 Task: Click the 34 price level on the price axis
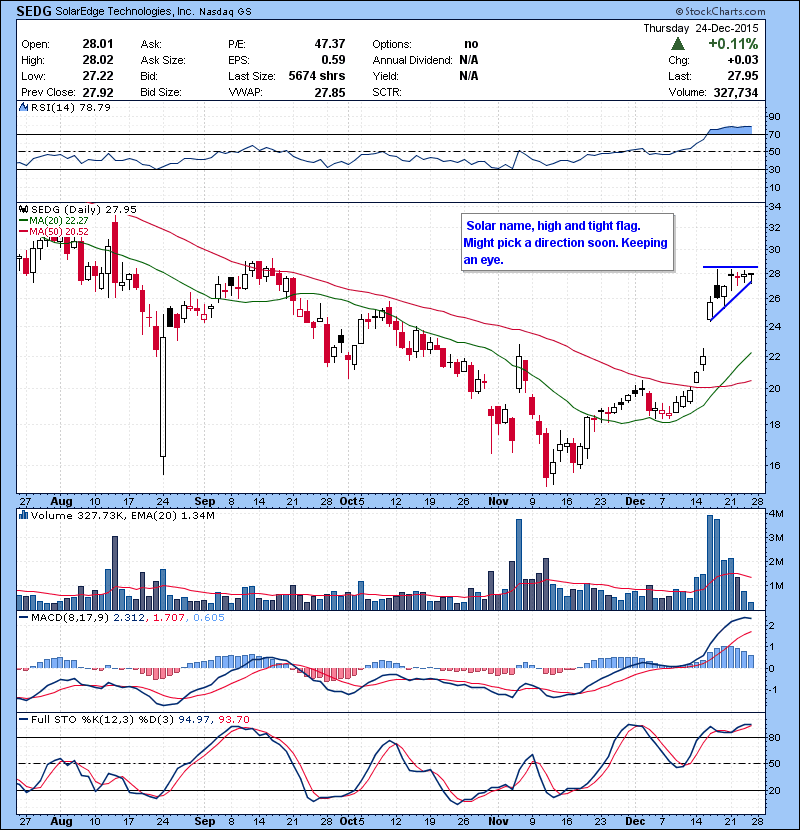click(x=775, y=207)
